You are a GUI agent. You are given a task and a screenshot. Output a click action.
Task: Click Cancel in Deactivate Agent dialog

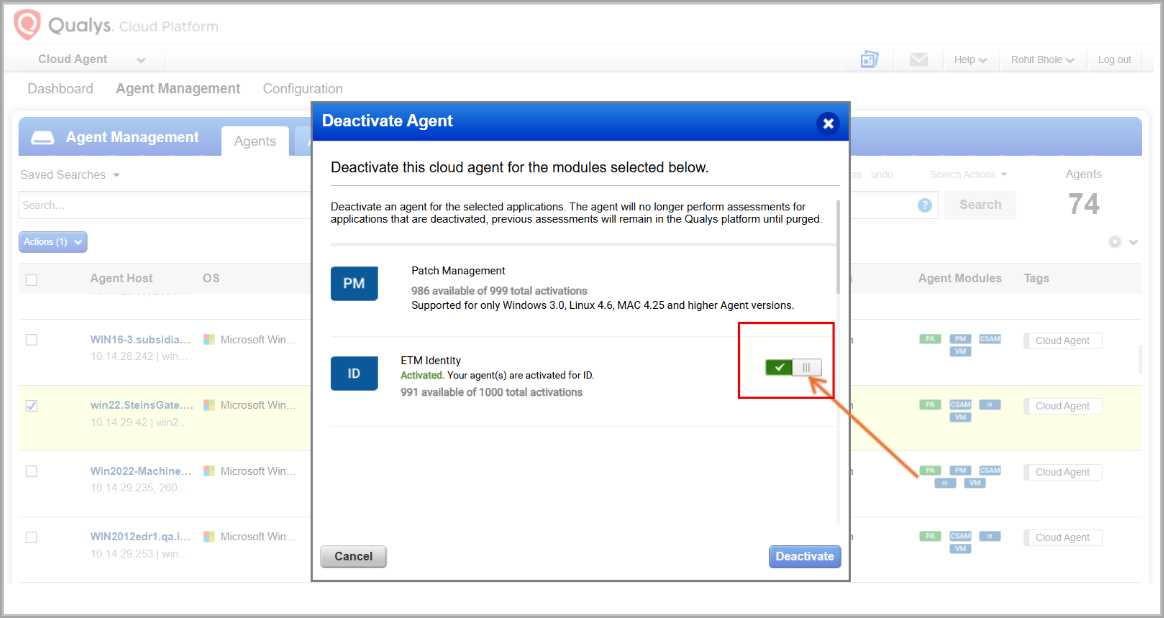pyautogui.click(x=353, y=556)
